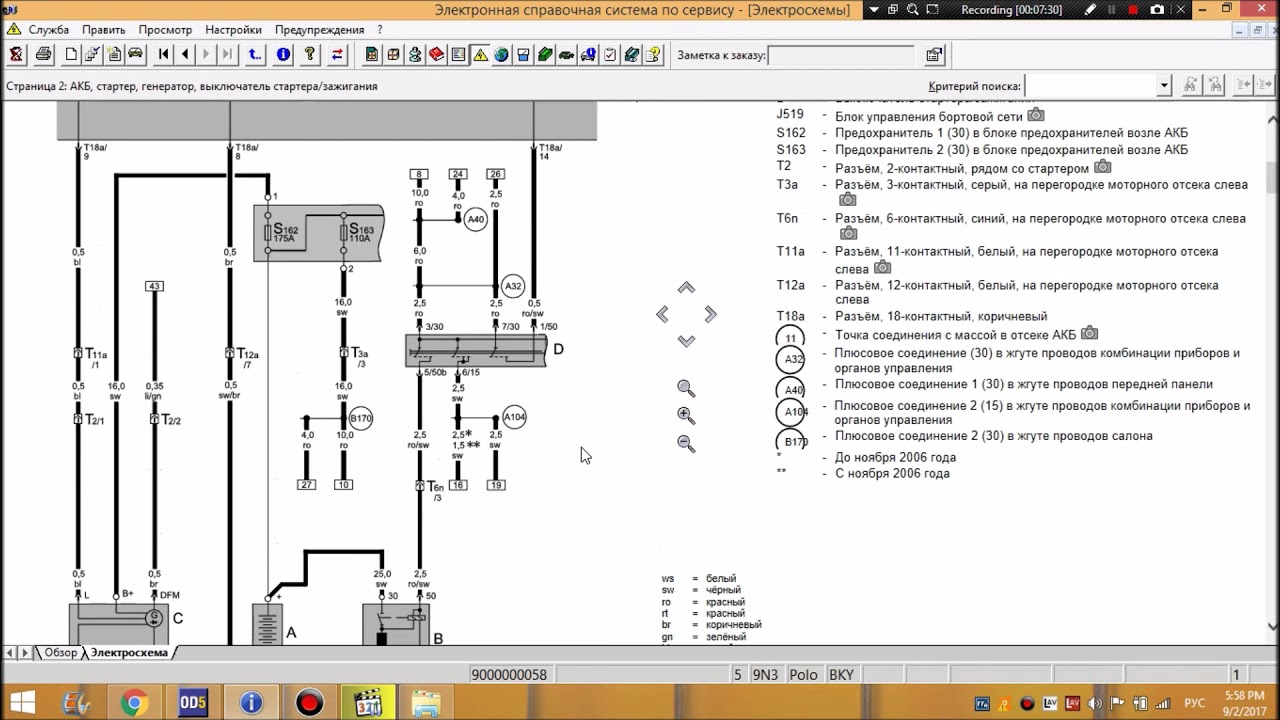Switch to the Обзор tab
This screenshot has width=1280, height=720.
60,653
